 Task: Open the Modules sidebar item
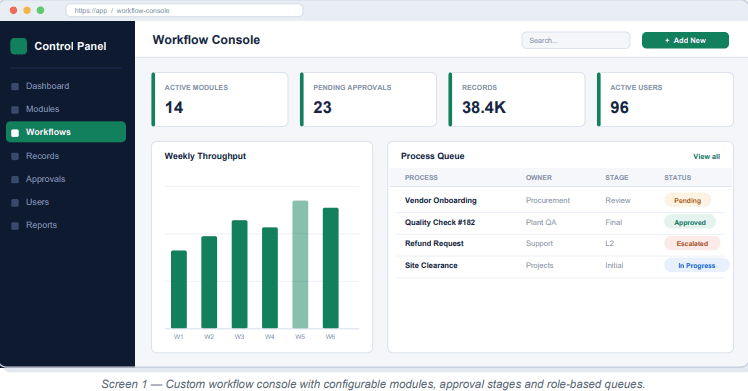[66, 109]
